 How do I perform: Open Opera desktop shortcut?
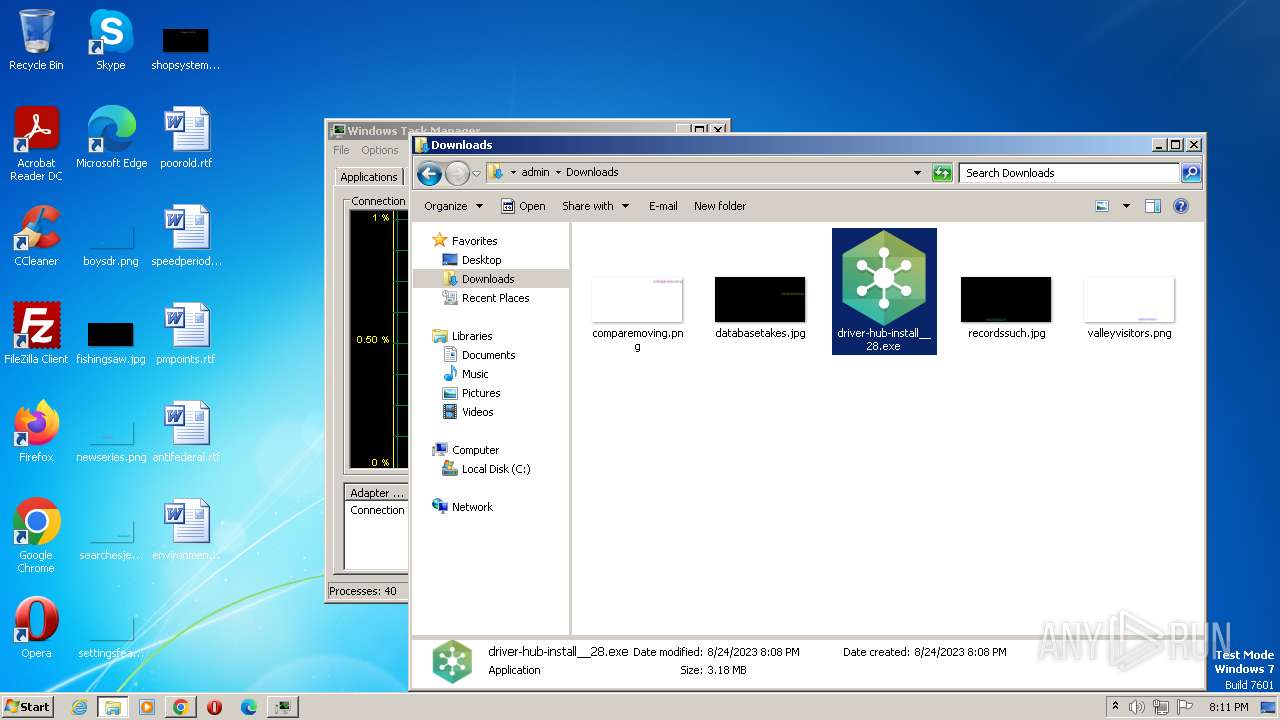click(x=36, y=628)
